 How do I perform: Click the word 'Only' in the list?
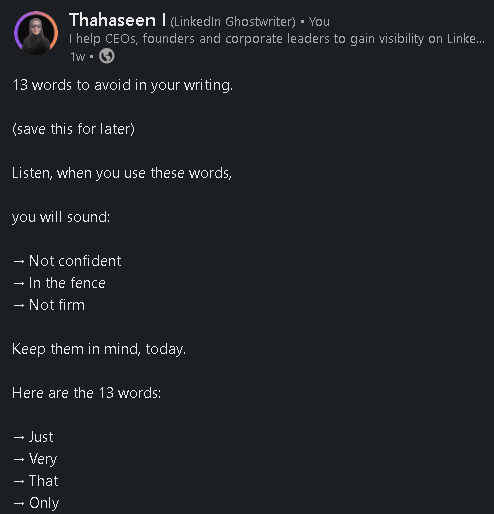pyautogui.click(x=44, y=503)
